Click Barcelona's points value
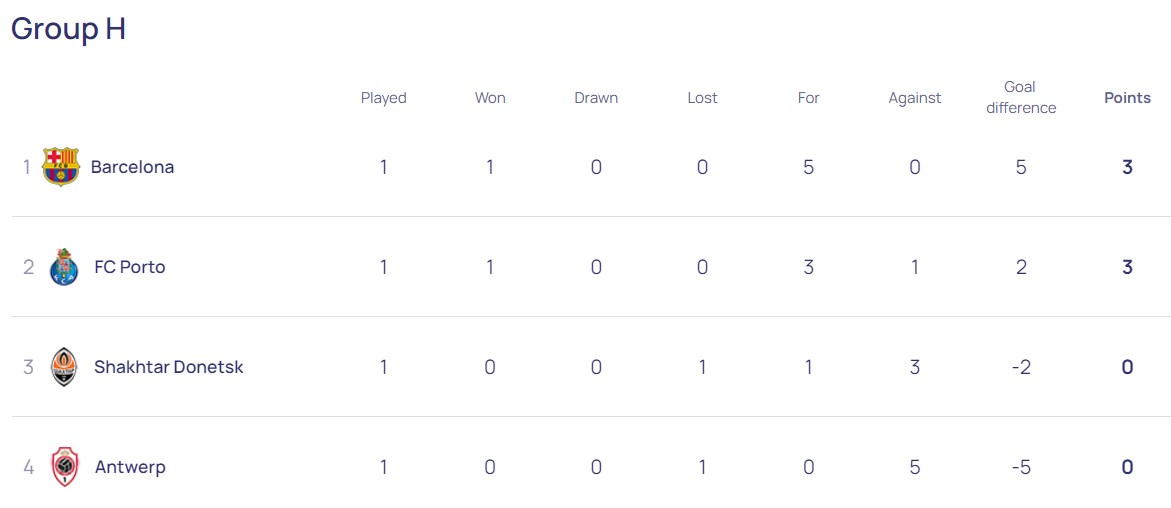Image resolution: width=1171 pixels, height=508 pixels. (1127, 167)
